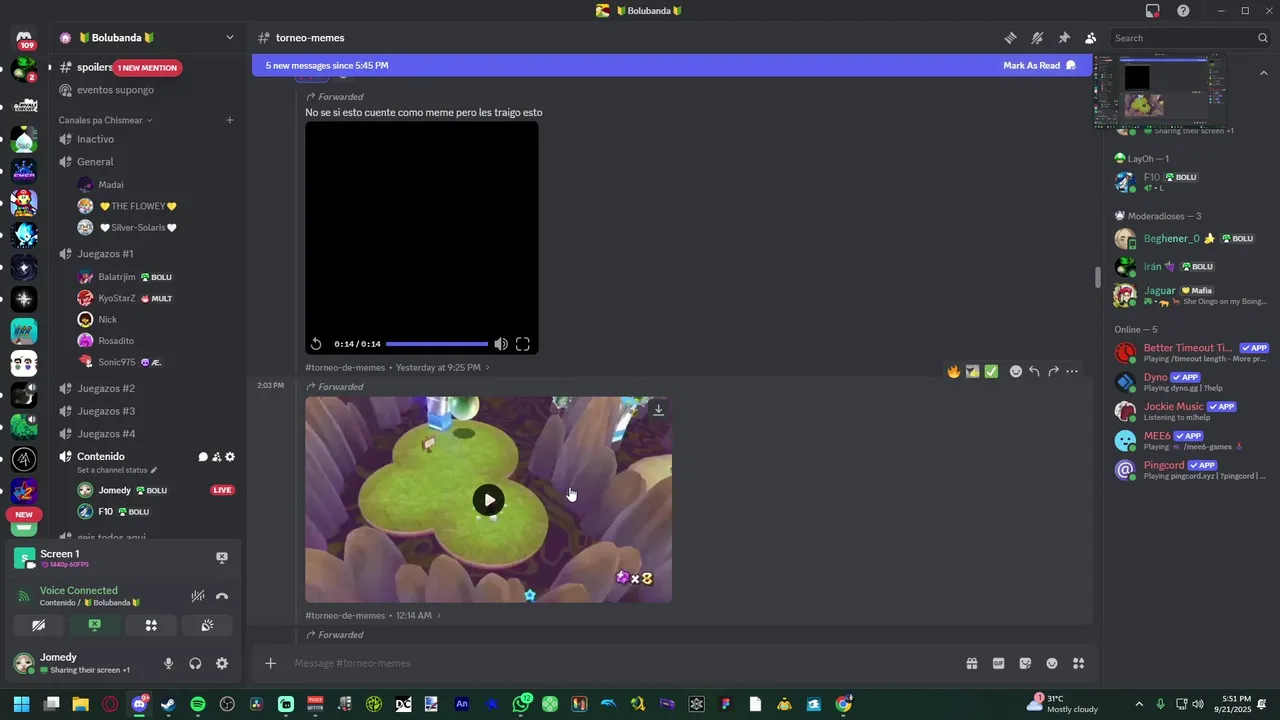The image size is (1280, 720).
Task: Add fire emoji reaction
Action: (954, 371)
